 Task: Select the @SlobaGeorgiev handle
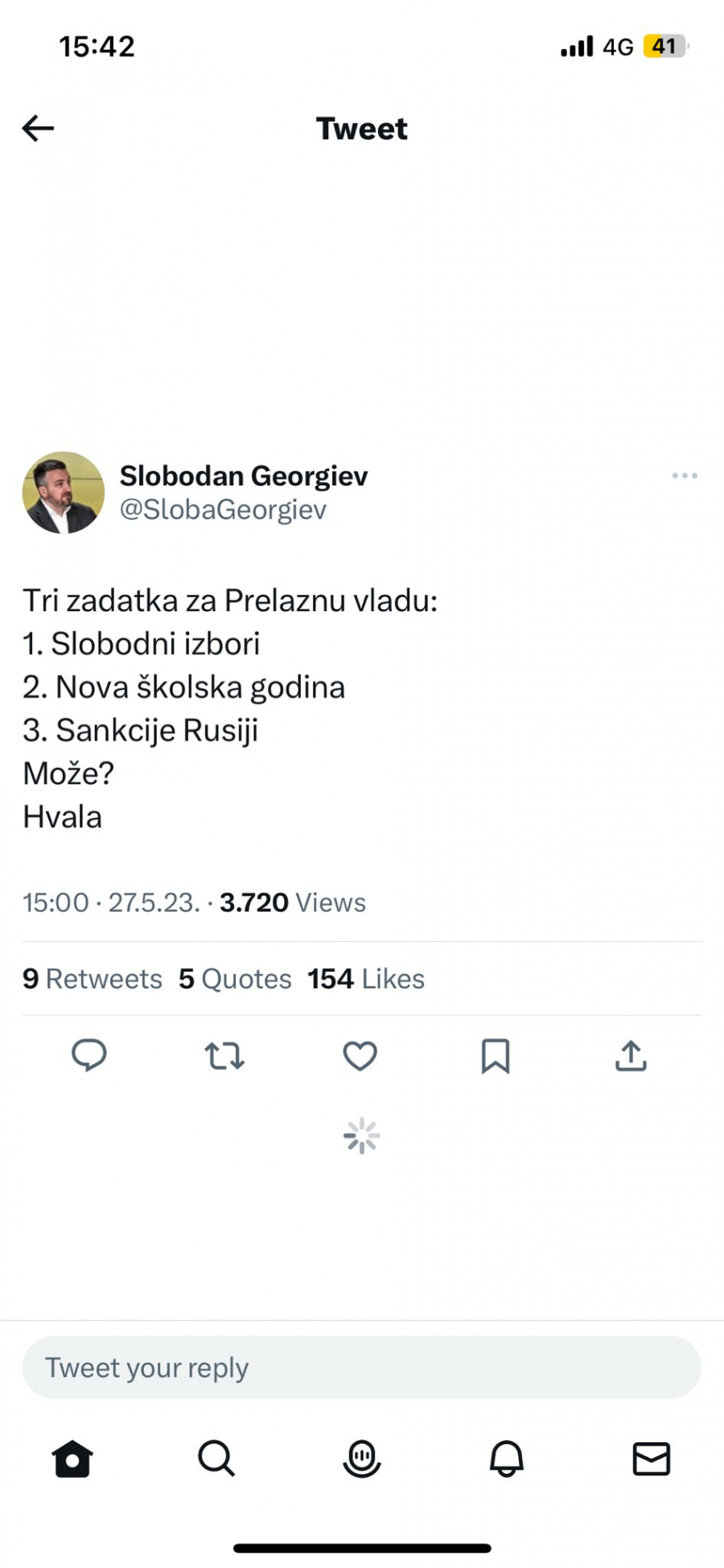223,509
